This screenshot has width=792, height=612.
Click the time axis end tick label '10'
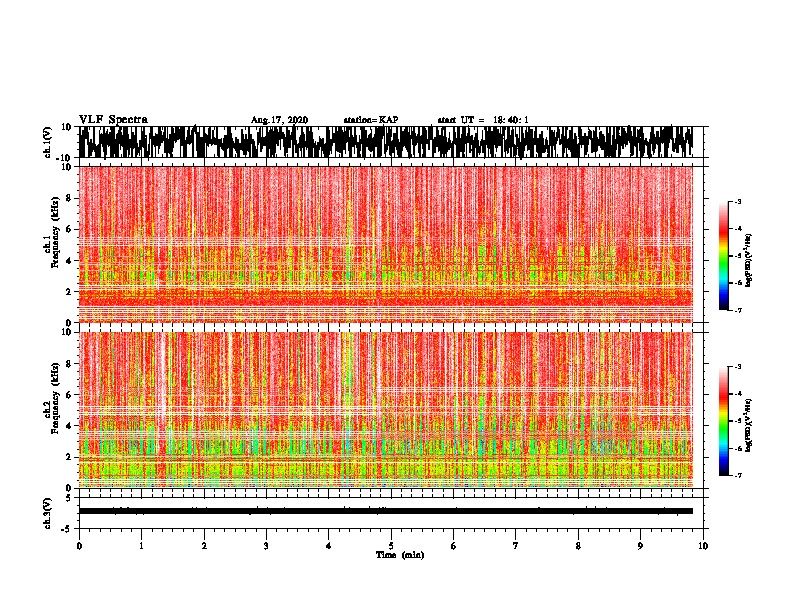703,546
